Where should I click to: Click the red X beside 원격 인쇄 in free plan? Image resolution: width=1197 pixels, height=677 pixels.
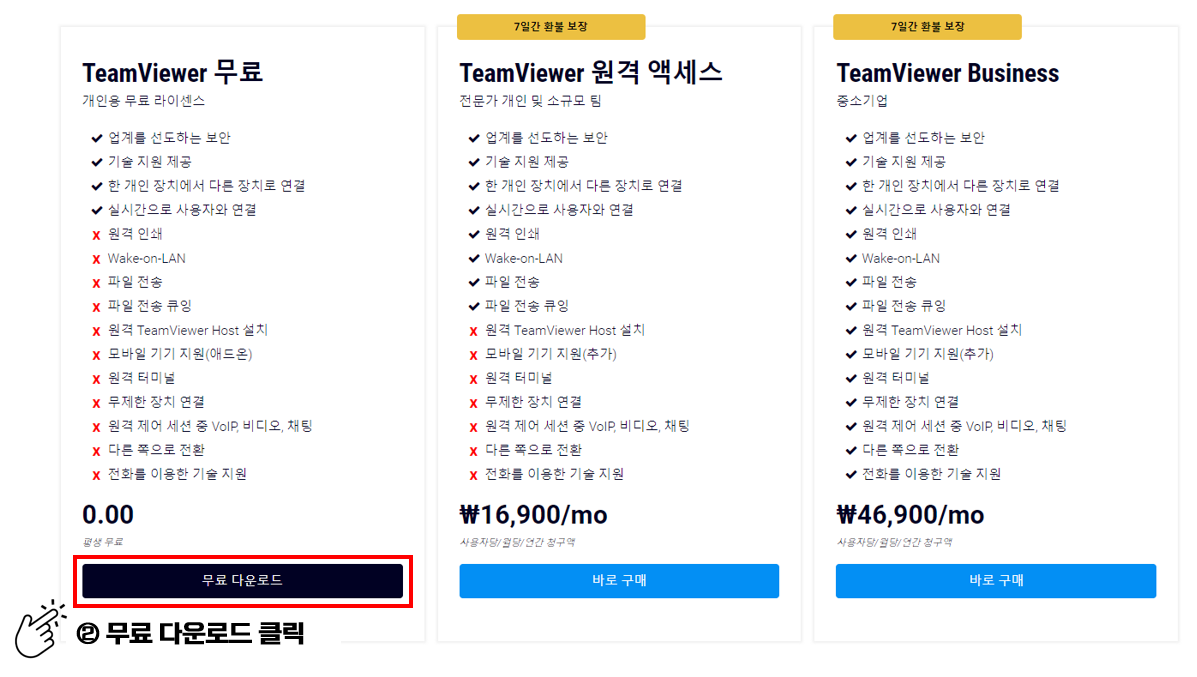(95, 234)
